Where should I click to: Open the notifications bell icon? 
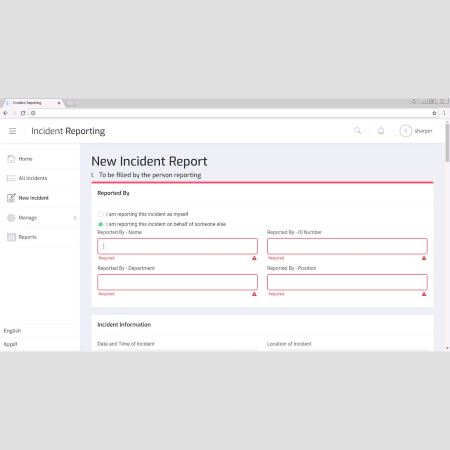381,131
